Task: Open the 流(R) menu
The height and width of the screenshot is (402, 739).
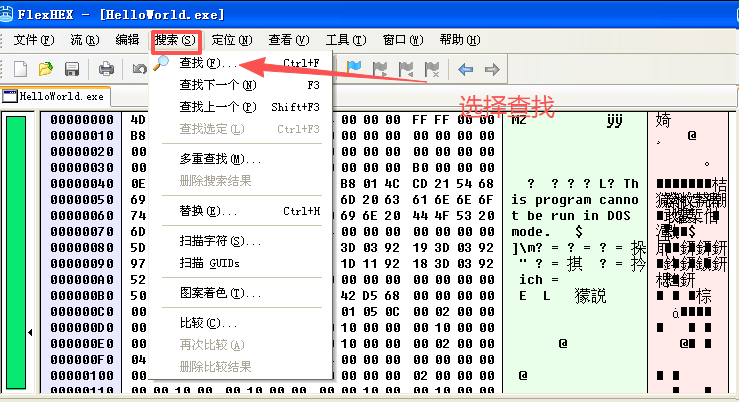Action: [85, 40]
